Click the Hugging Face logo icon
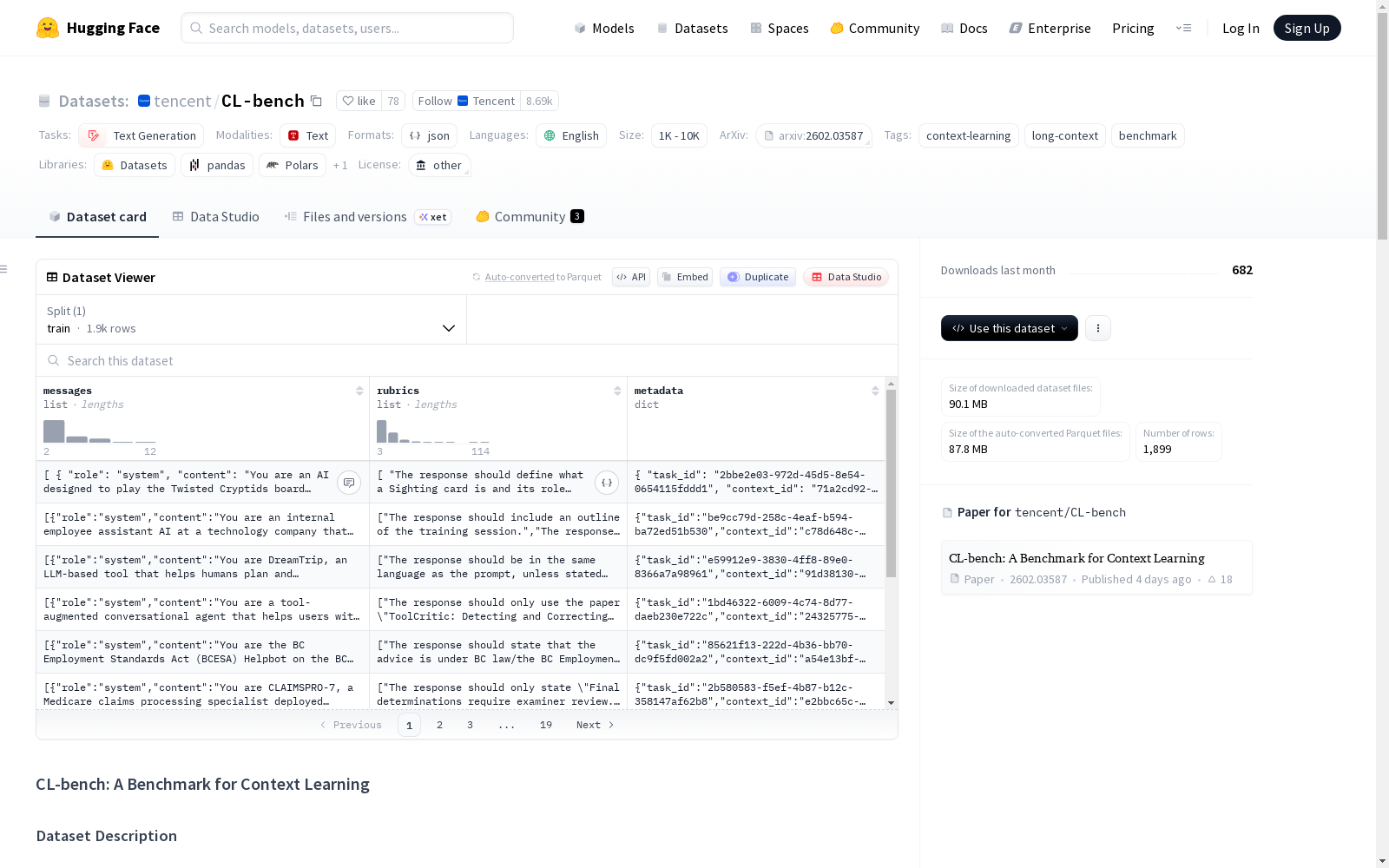 (48, 28)
